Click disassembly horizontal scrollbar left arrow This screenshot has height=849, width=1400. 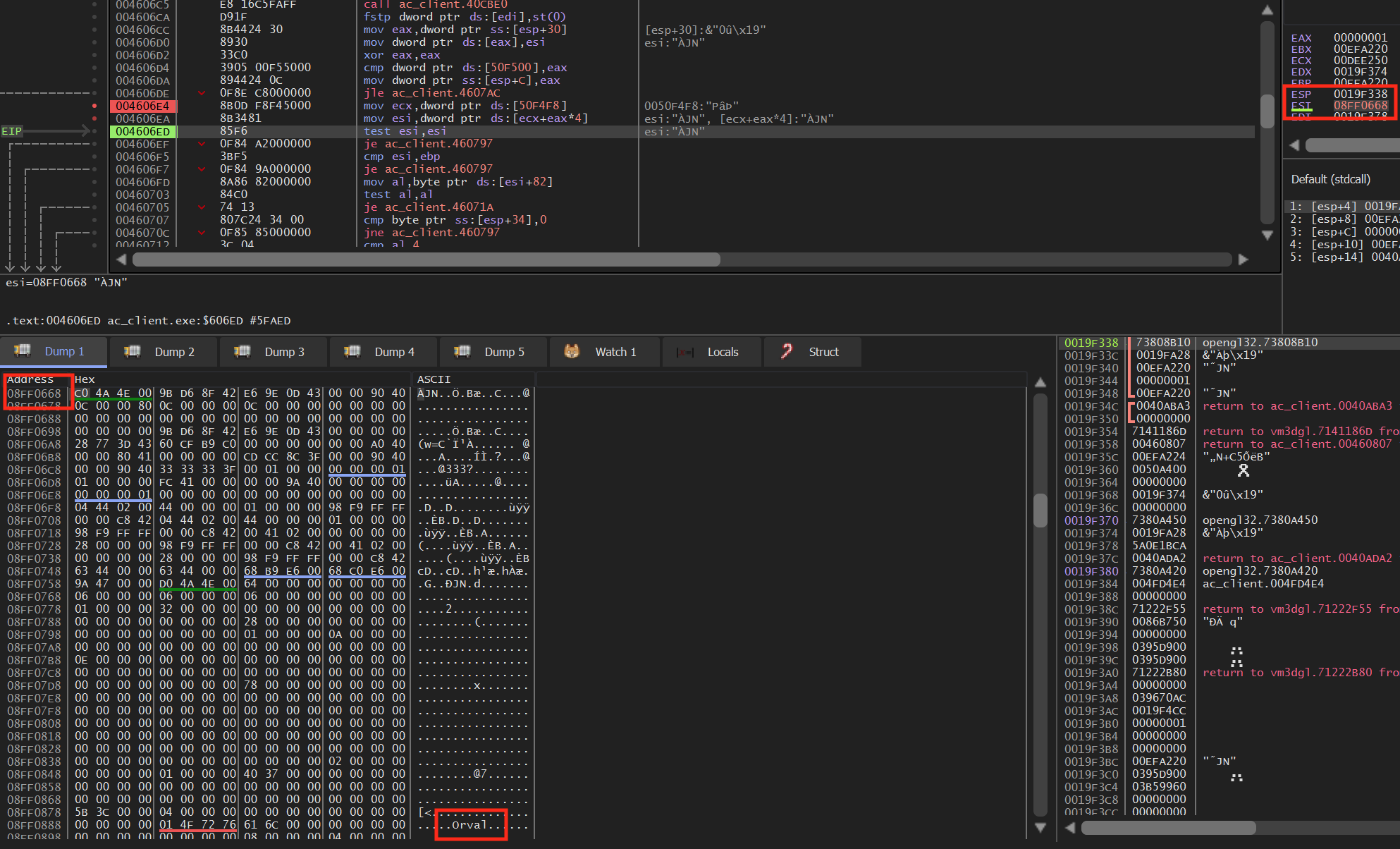coord(121,259)
